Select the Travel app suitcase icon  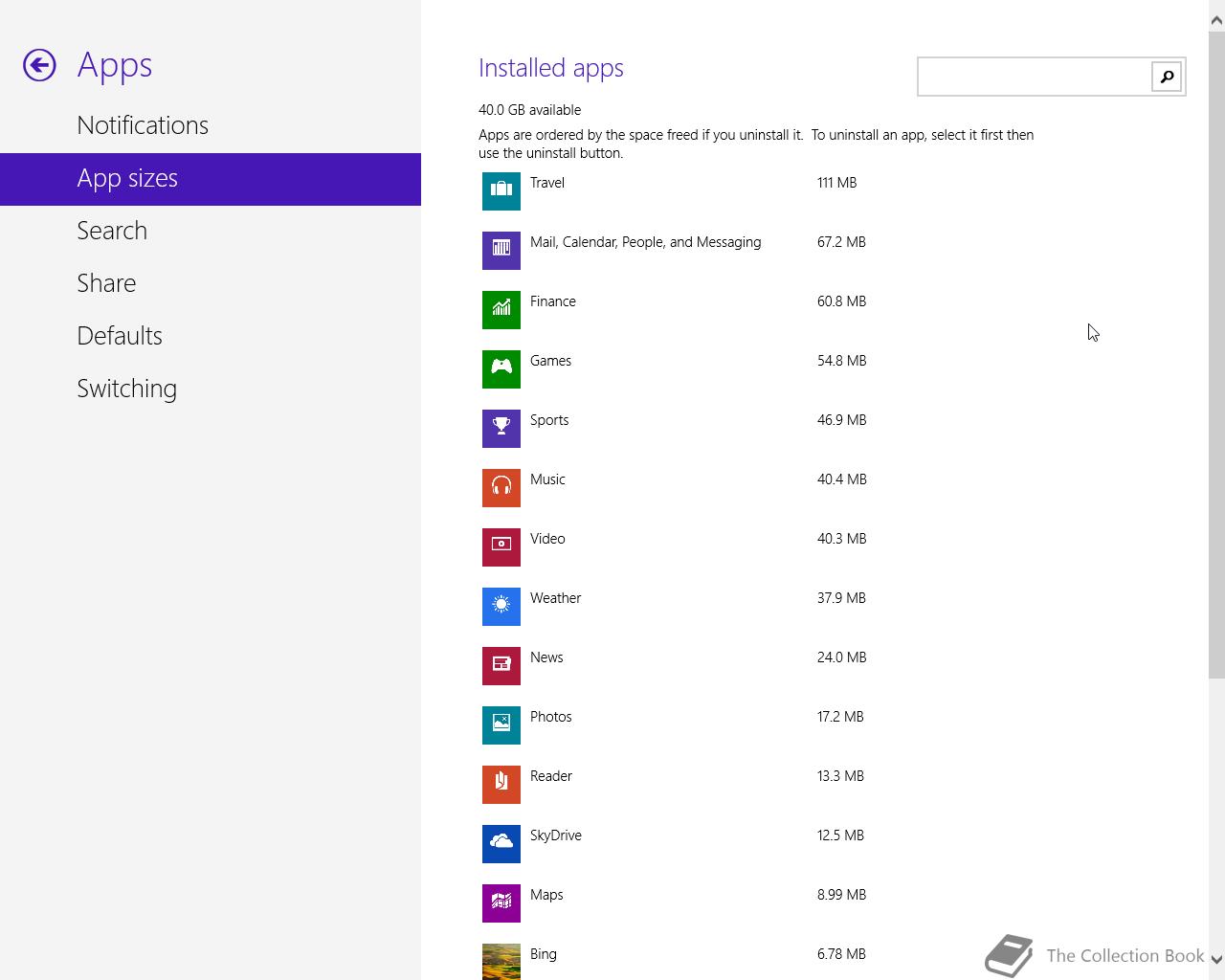(501, 191)
